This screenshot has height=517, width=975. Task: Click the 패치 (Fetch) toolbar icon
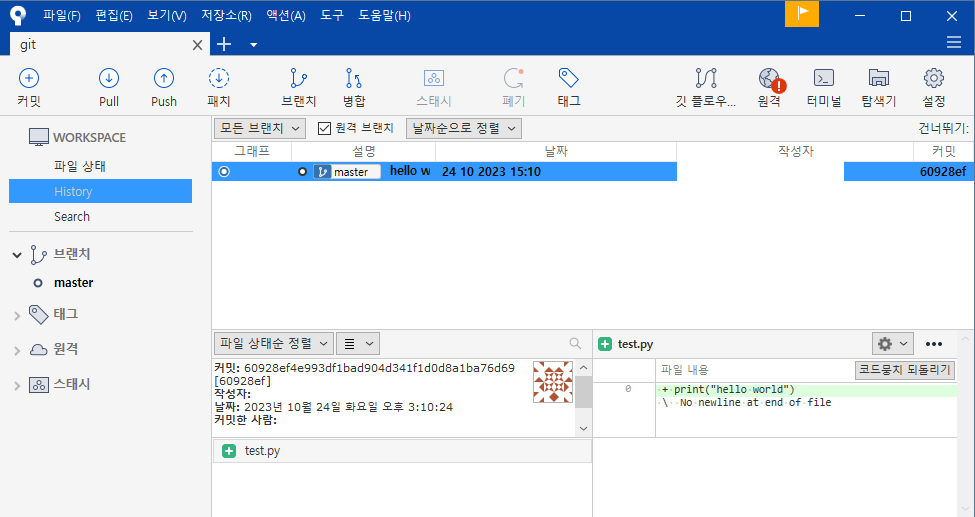(219, 87)
